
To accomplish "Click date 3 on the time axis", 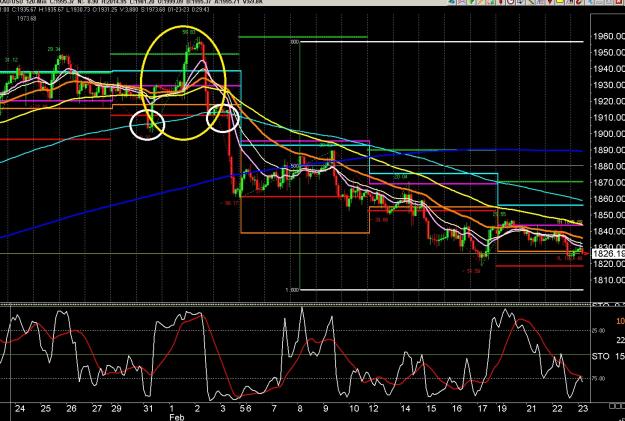I will pos(223,408).
